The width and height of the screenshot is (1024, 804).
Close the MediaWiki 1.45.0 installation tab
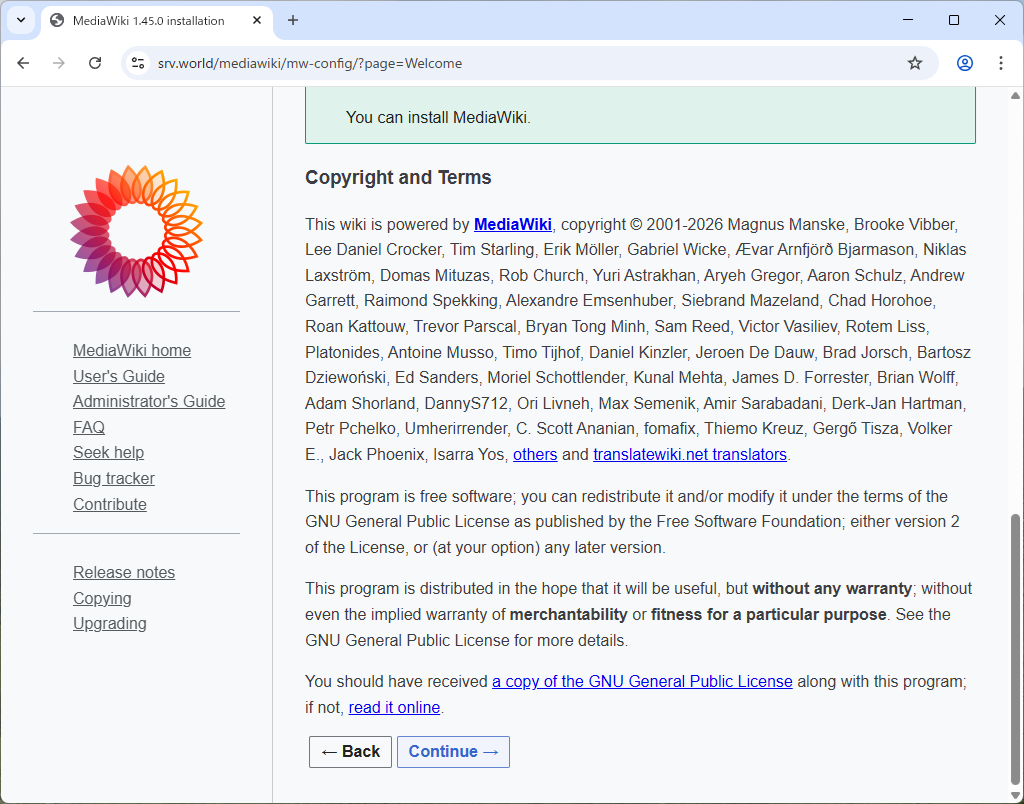[x=257, y=20]
